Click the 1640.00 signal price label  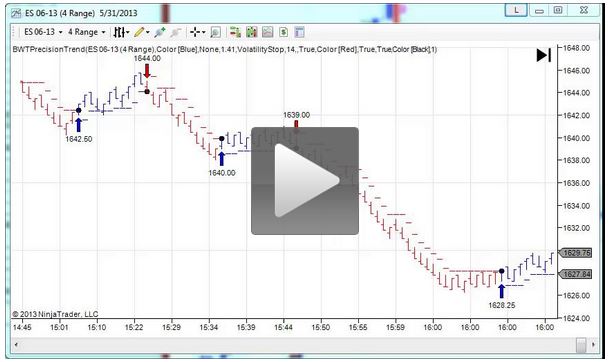pyautogui.click(x=222, y=173)
